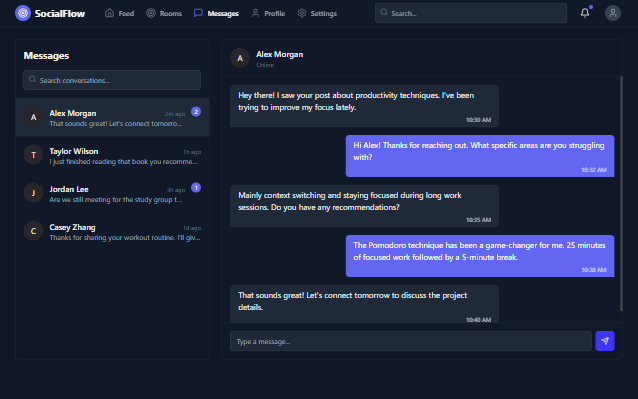638x399 pixels.
Task: Click the chat vertical scrollbar
Action: tap(621, 194)
